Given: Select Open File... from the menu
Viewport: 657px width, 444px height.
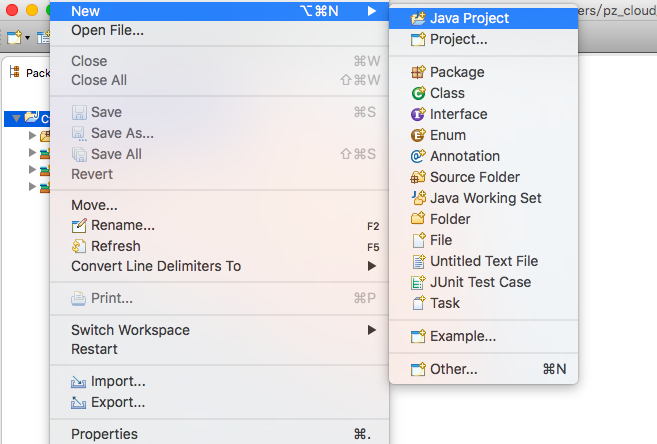Looking at the screenshot, I should point(107,30).
